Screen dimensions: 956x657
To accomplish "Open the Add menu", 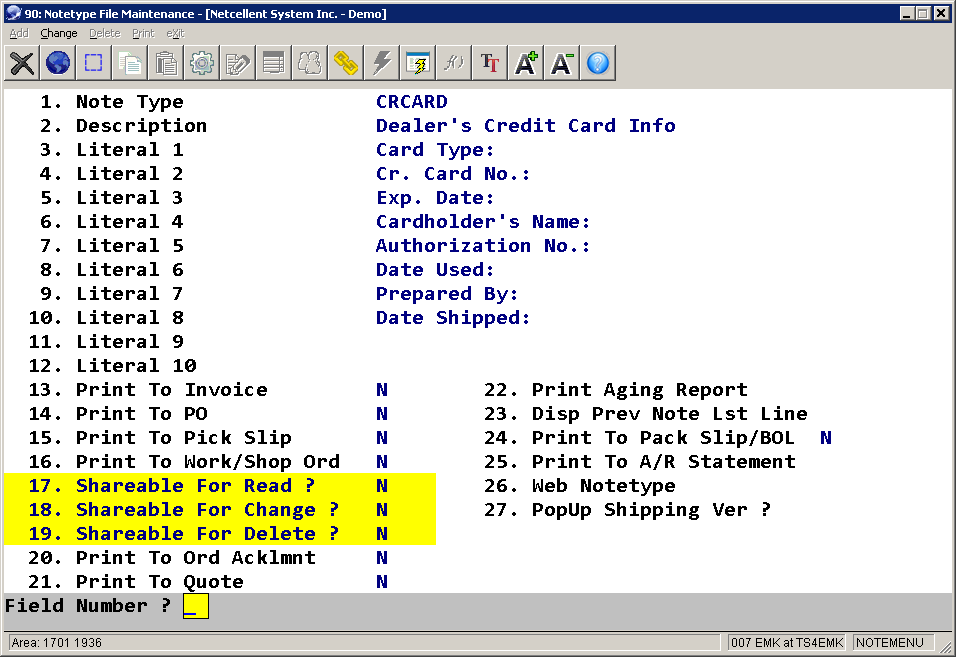I will 19,33.
